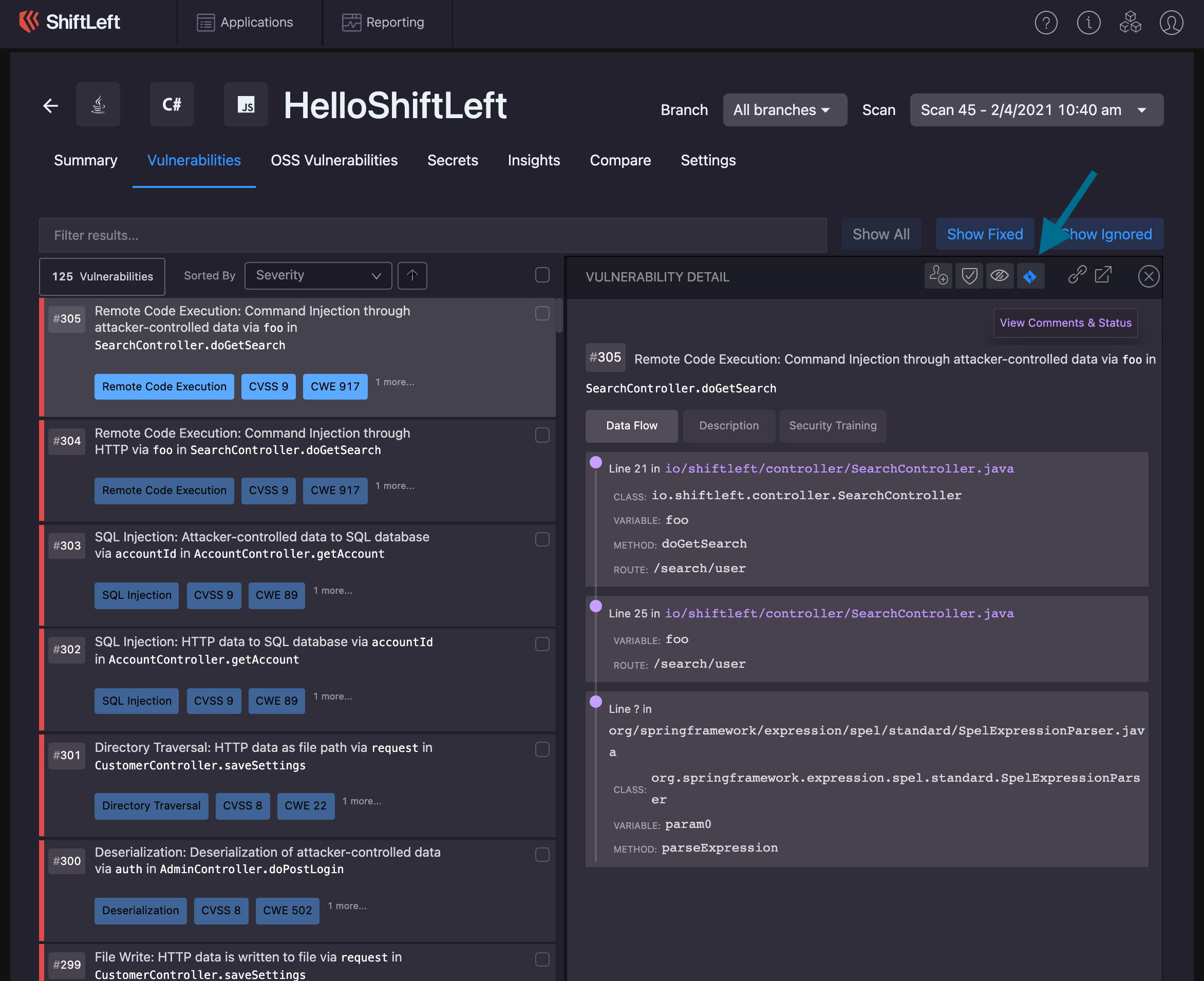Create Jira ticket with blue diamond icon

(1030, 276)
